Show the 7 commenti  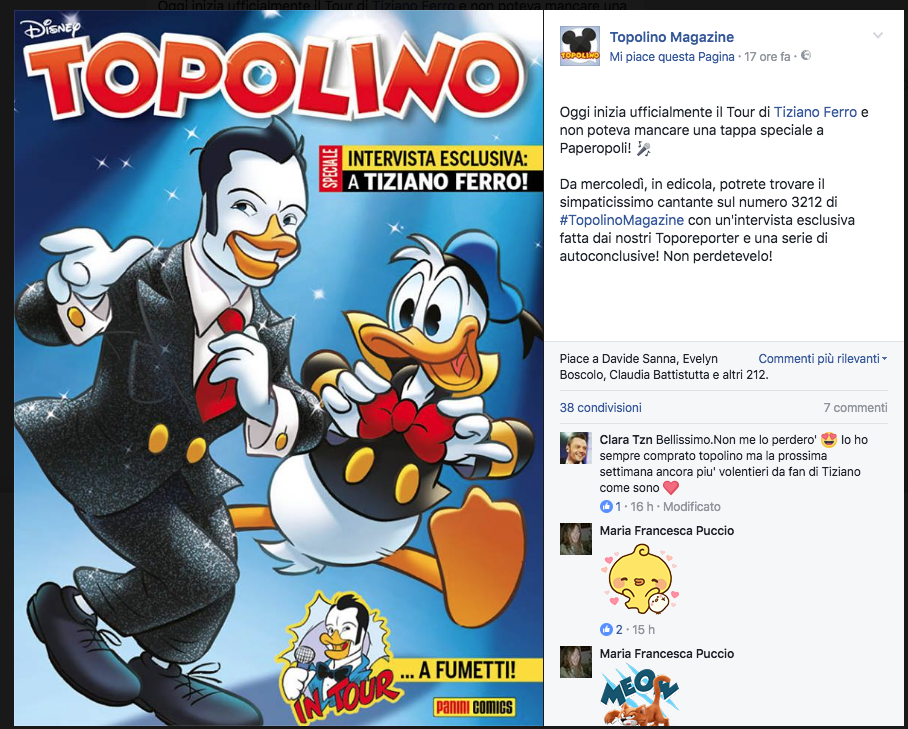click(x=855, y=408)
